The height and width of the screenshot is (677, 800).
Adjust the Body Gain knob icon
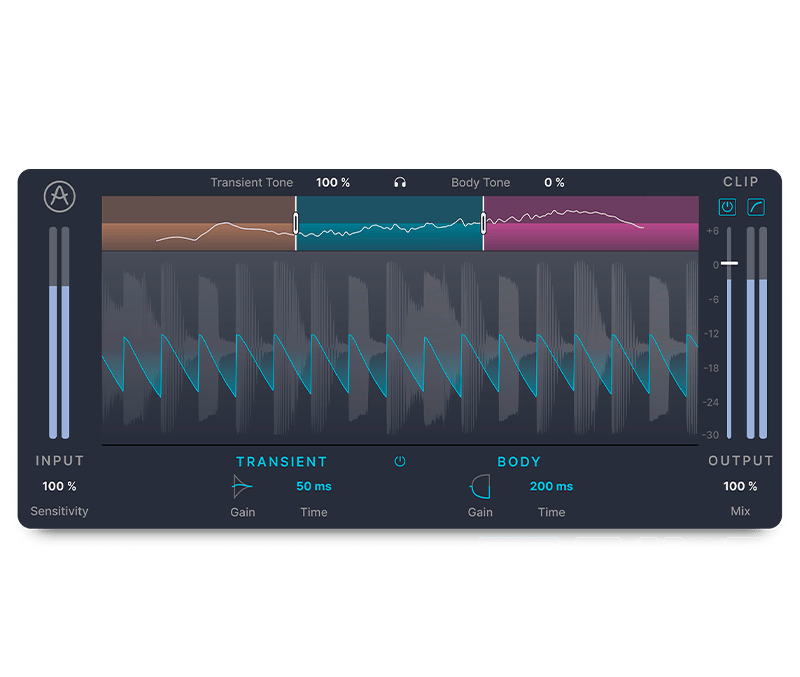[480, 486]
